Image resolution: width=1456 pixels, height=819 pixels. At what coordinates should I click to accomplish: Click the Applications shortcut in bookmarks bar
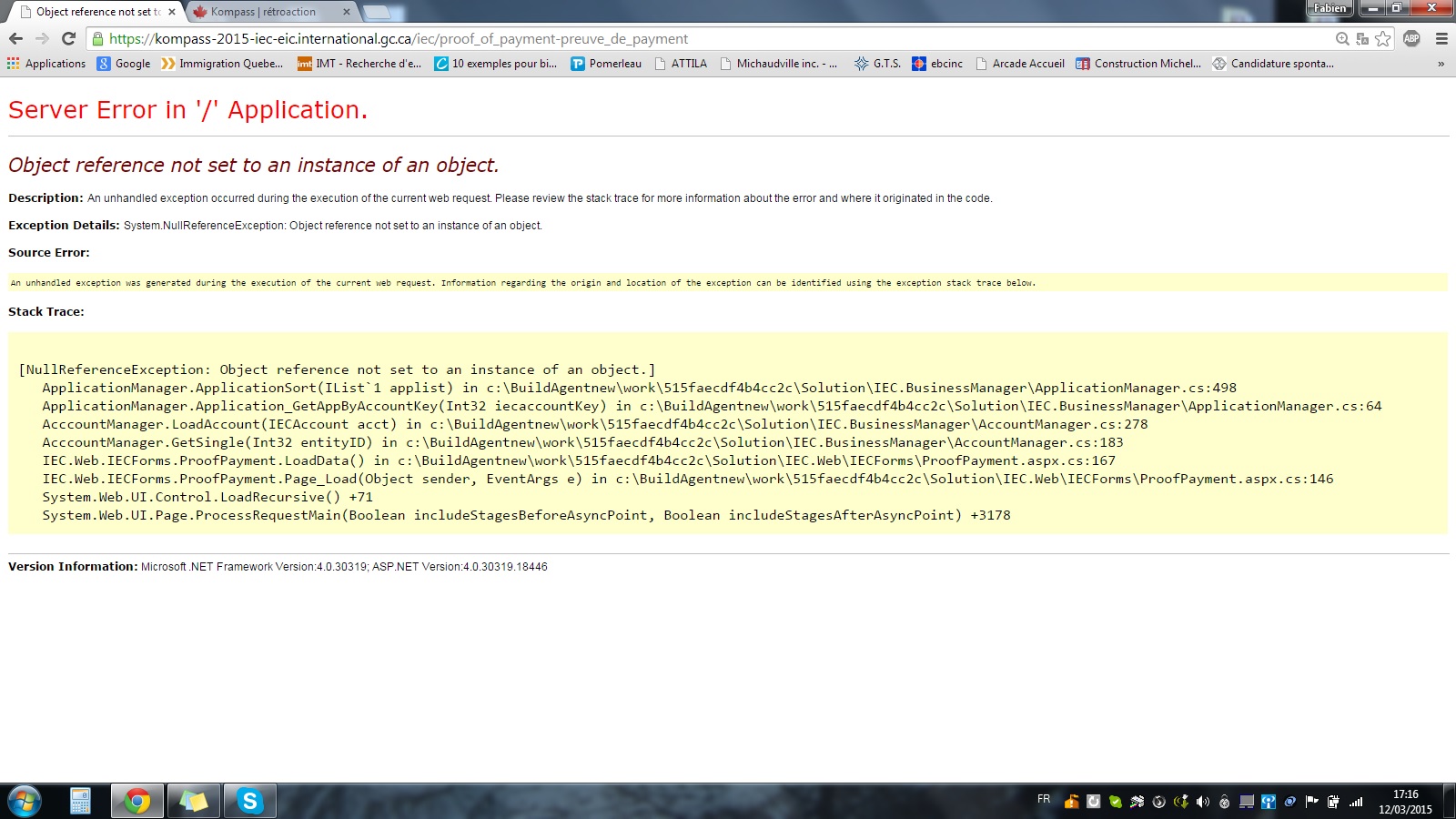coord(46,64)
